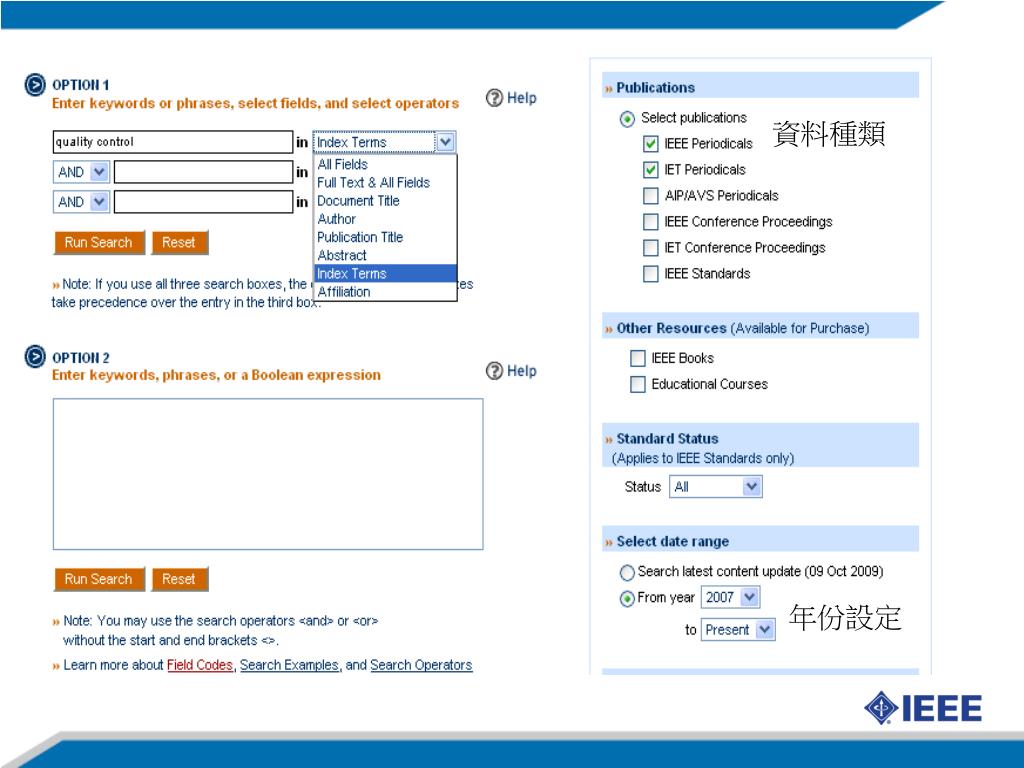Click Run Search under Option 2
The width and height of the screenshot is (1024, 768).
pos(99,579)
